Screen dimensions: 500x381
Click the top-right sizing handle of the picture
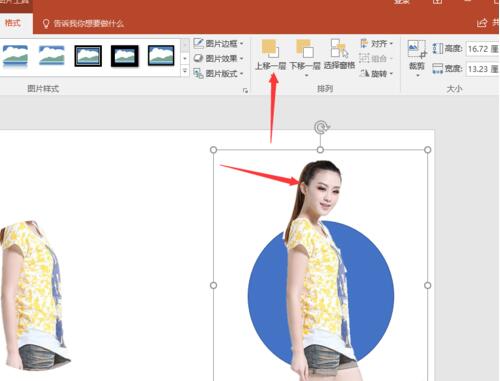(x=428, y=150)
